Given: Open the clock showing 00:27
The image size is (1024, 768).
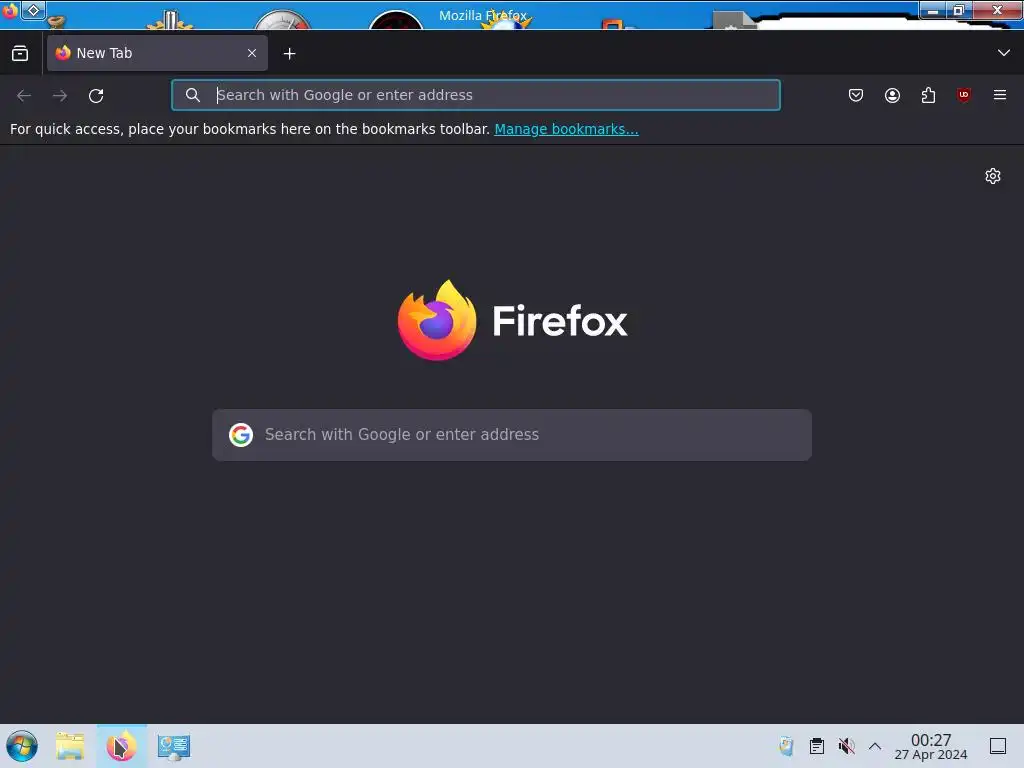Looking at the screenshot, I should (x=931, y=746).
